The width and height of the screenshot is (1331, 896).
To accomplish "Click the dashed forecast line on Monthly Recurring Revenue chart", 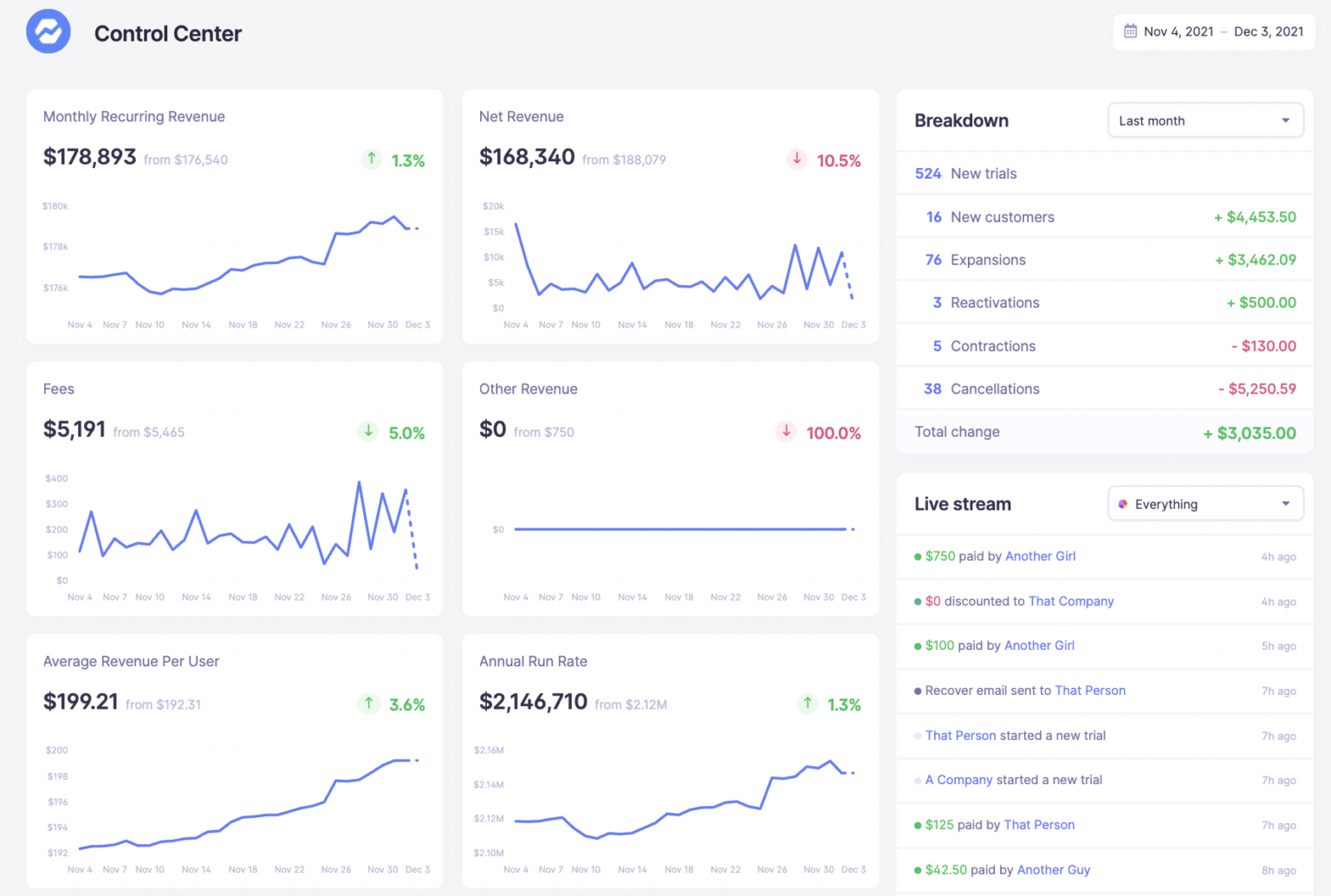I will click(414, 228).
